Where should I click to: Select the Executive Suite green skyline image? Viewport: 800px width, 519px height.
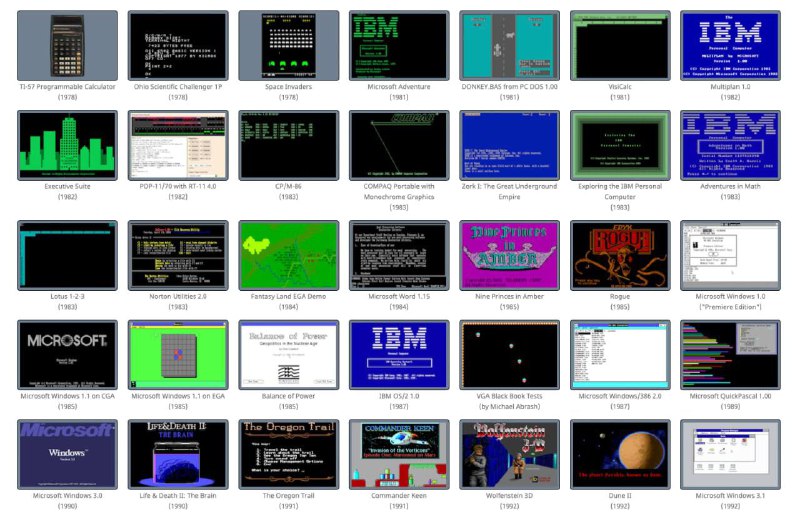(67, 145)
